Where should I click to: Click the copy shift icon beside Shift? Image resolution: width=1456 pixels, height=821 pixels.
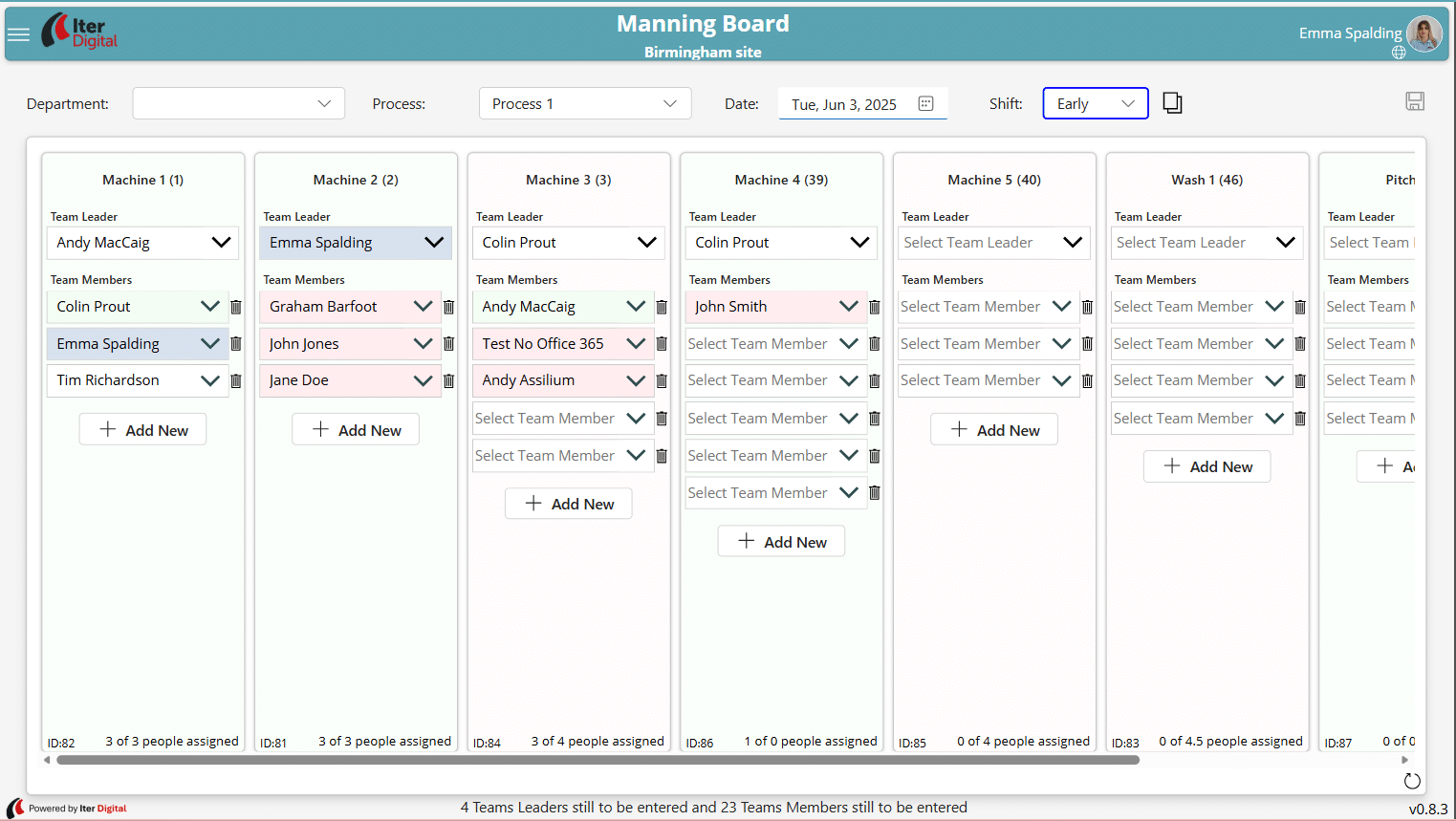1172,103
